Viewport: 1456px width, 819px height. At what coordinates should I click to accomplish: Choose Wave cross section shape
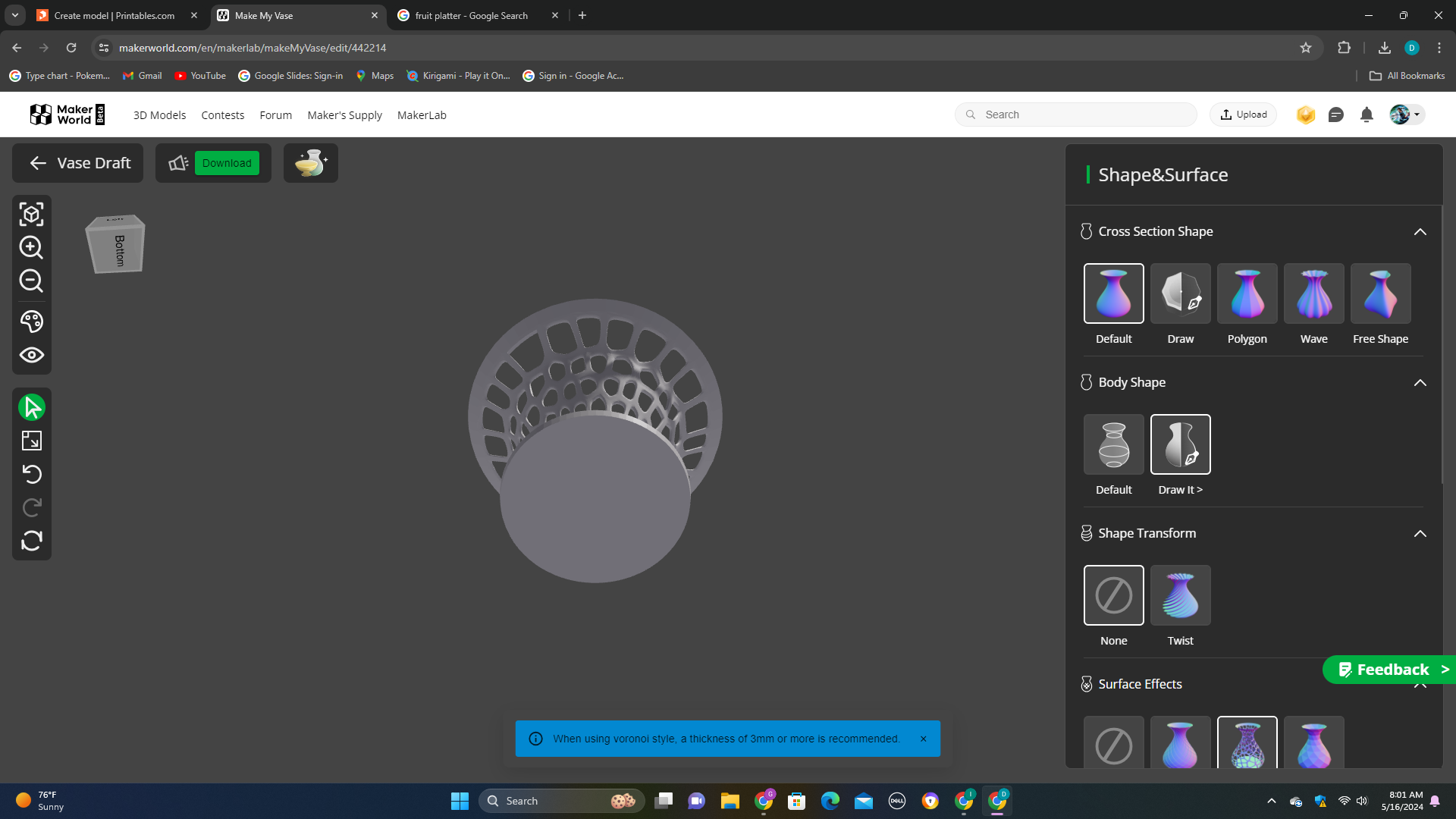(x=1313, y=293)
